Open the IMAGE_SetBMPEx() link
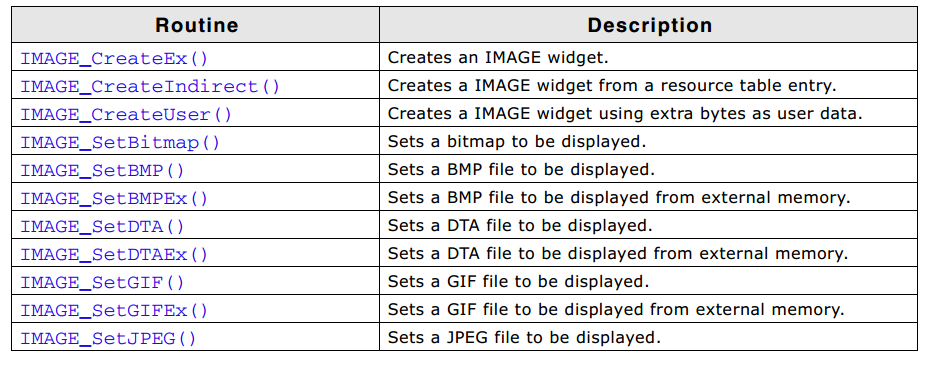The height and width of the screenshot is (366, 936). (x=114, y=198)
